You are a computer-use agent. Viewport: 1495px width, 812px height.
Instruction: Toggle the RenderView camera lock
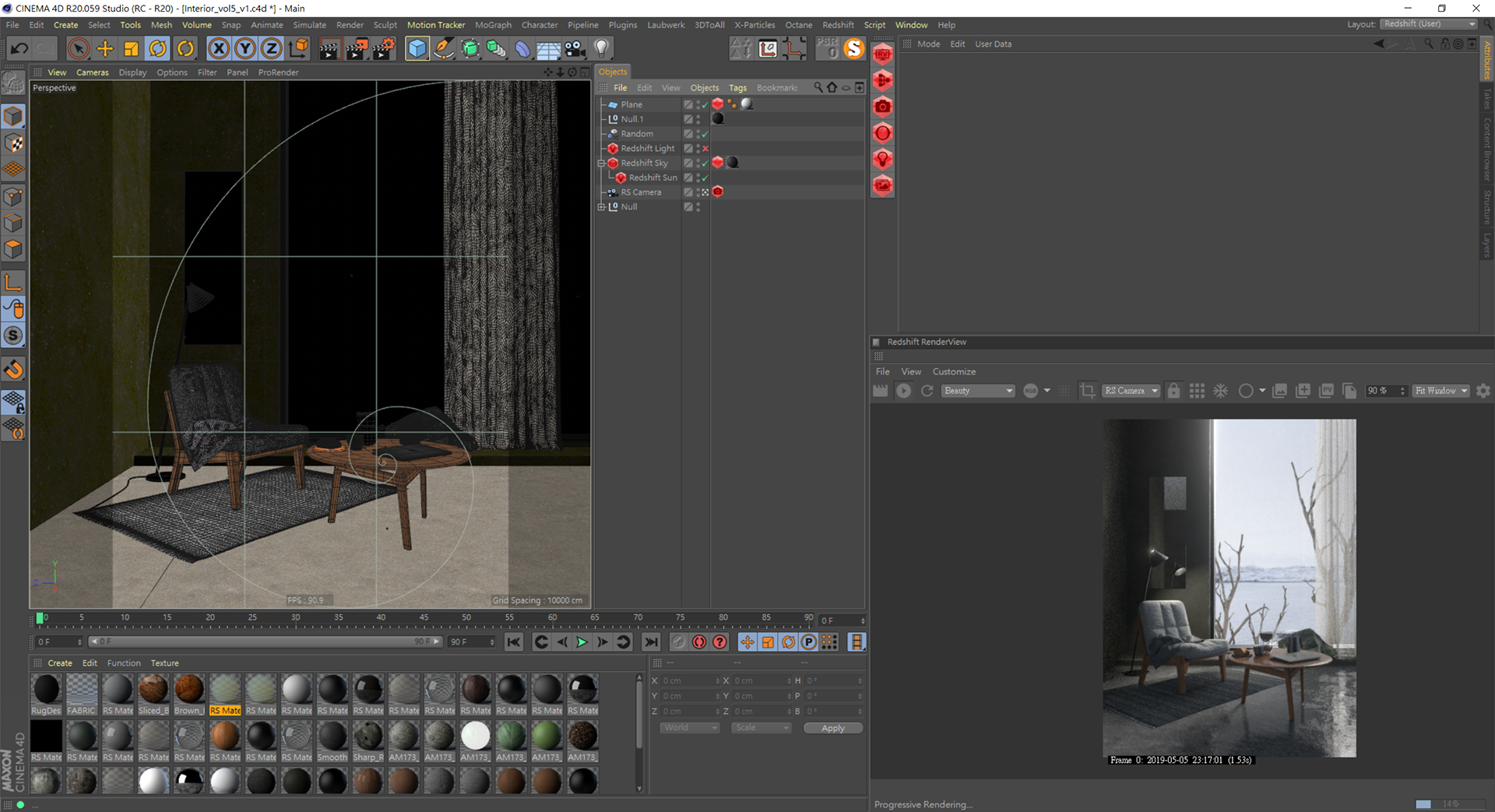(1173, 391)
